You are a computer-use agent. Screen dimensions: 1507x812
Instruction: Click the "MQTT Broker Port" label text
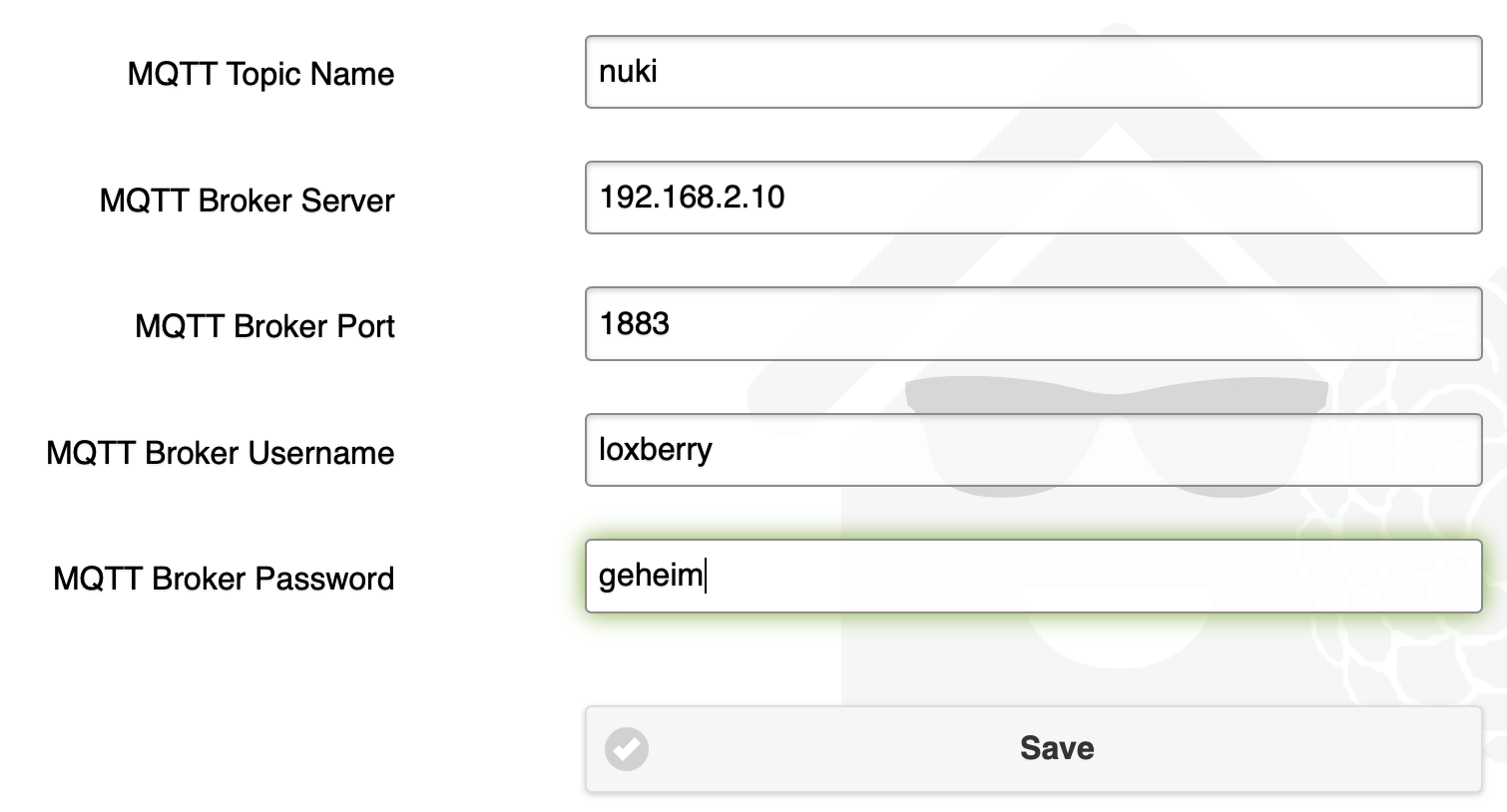point(264,326)
